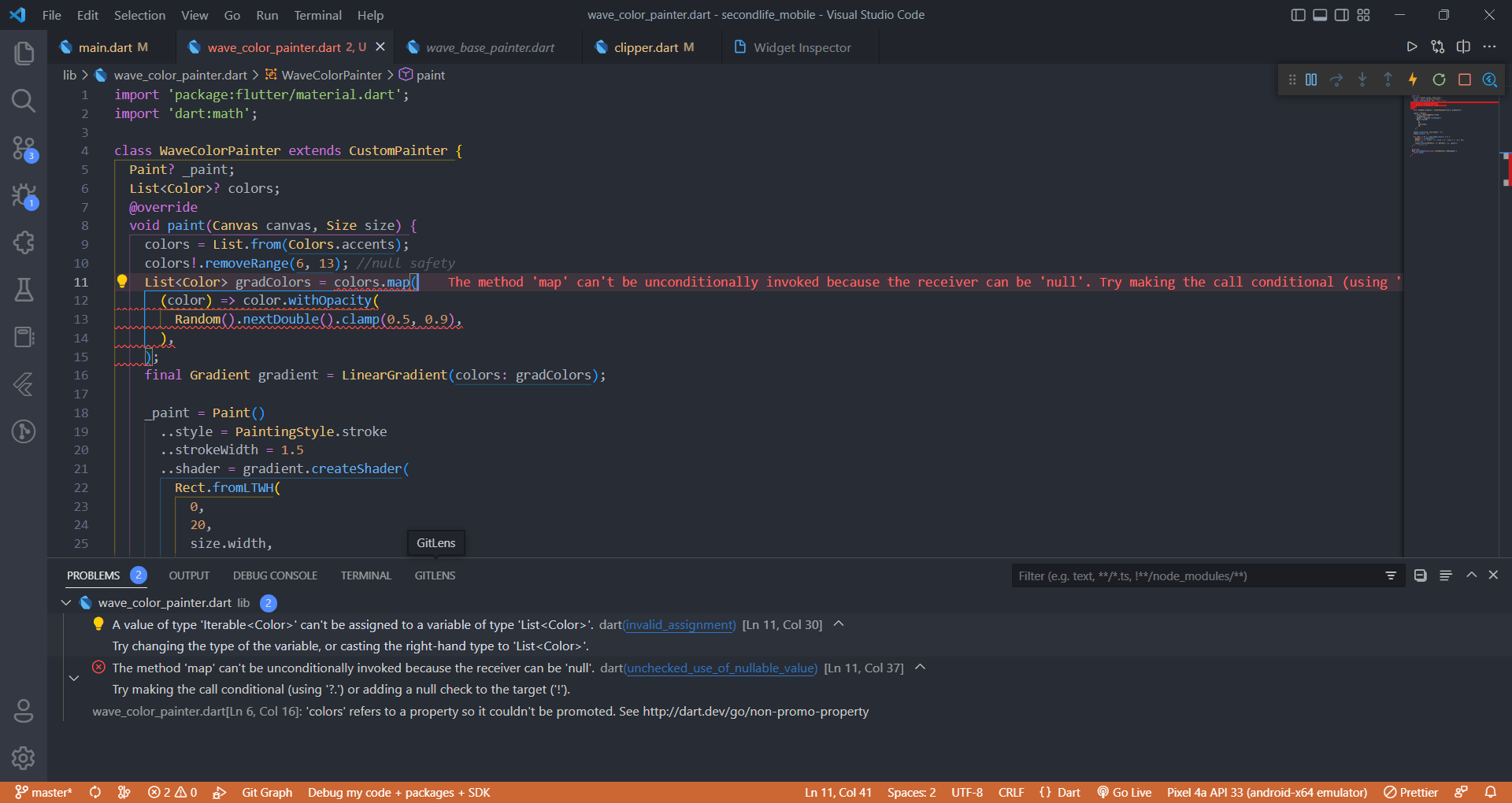Click Go Live in the status bar
Screen dimensions: 1512x803
[x=1125, y=793]
